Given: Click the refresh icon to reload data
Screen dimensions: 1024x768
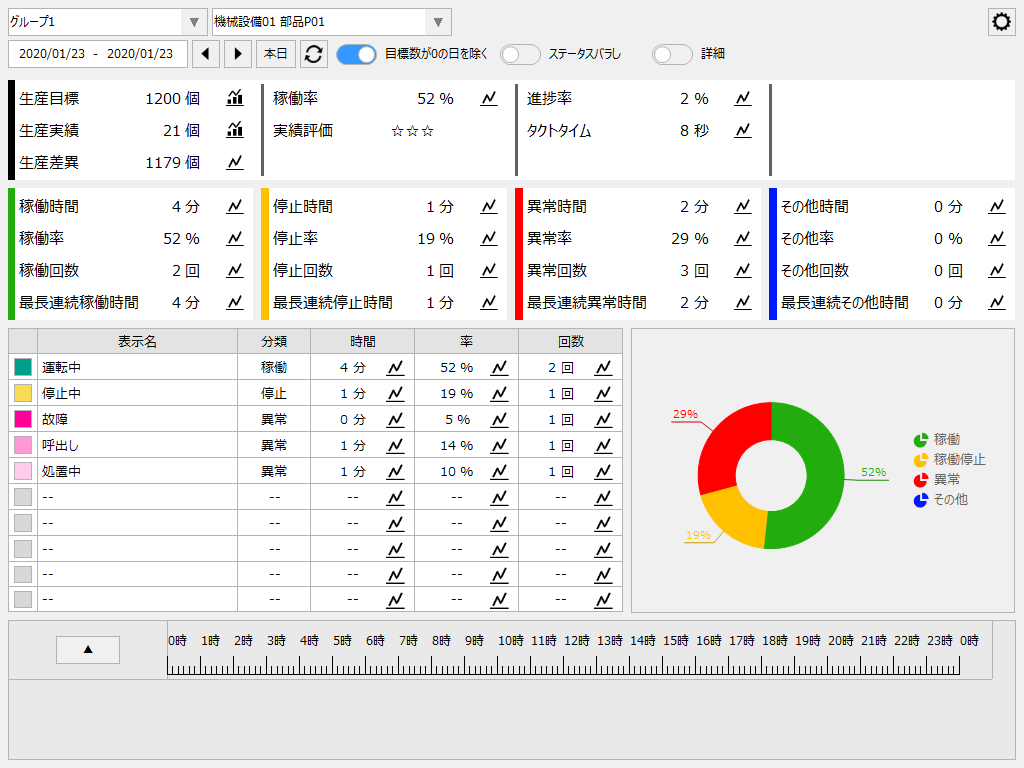Looking at the screenshot, I should click(314, 54).
